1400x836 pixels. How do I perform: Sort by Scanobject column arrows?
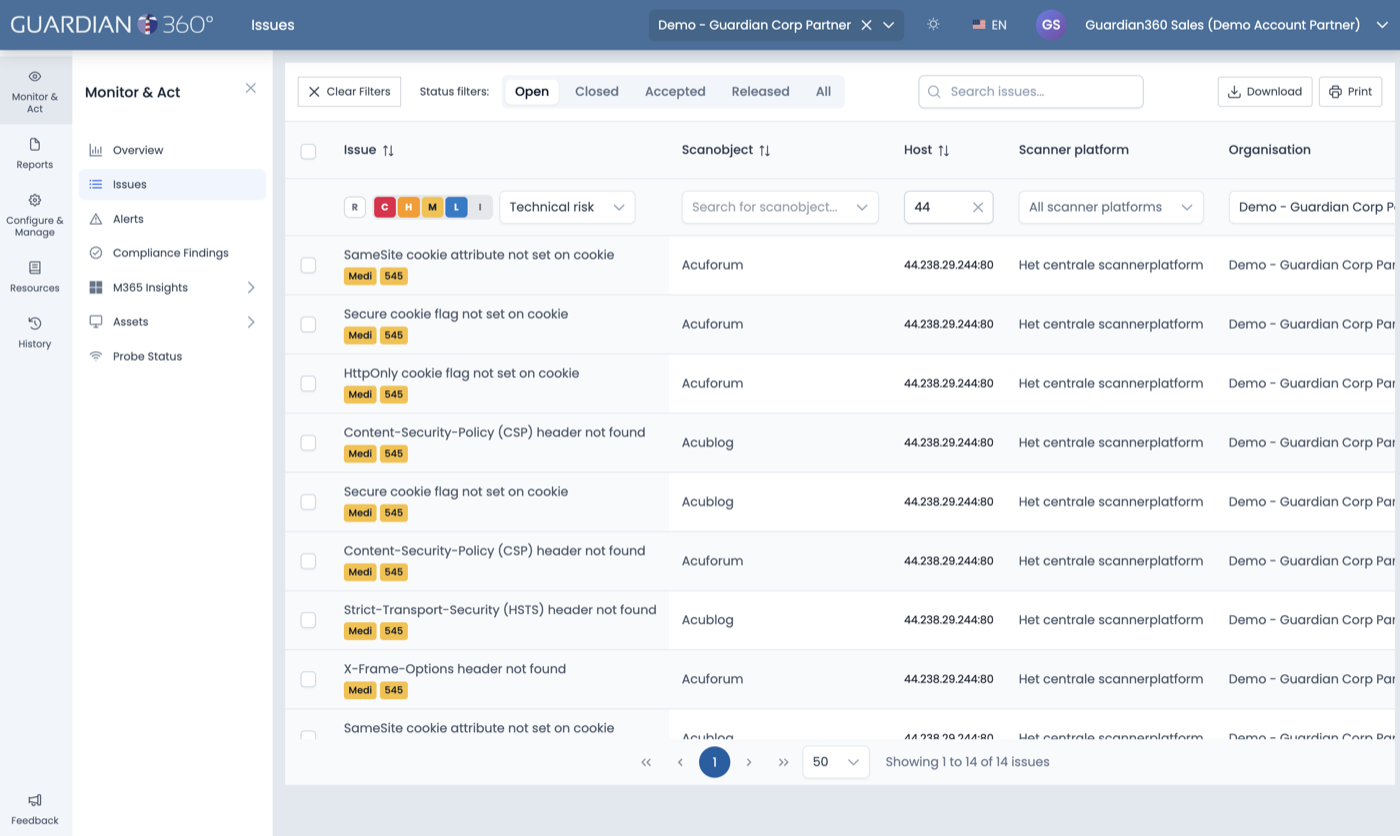click(764, 150)
